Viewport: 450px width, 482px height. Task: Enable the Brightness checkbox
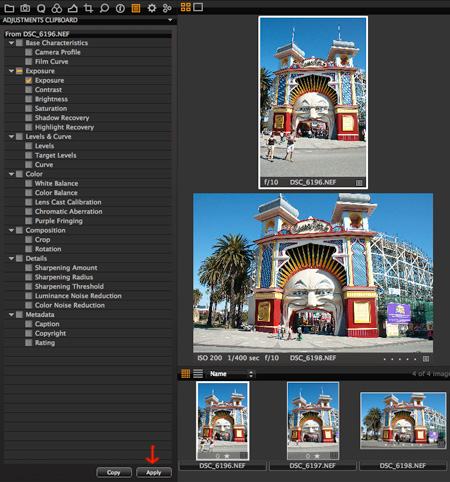pyautogui.click(x=29, y=99)
